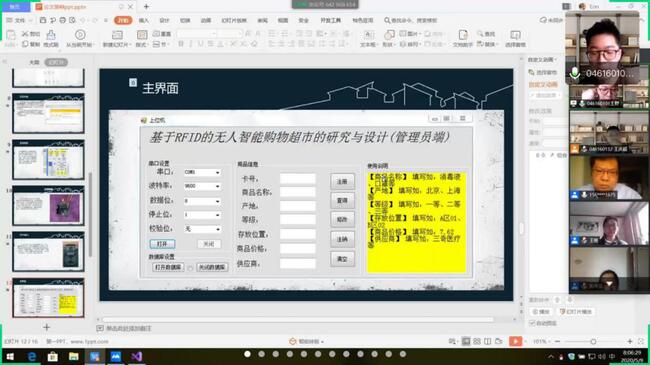This screenshot has height=365, width=650.
Task: Click the Save icon in quick access toolbar
Action: (x=43, y=20)
